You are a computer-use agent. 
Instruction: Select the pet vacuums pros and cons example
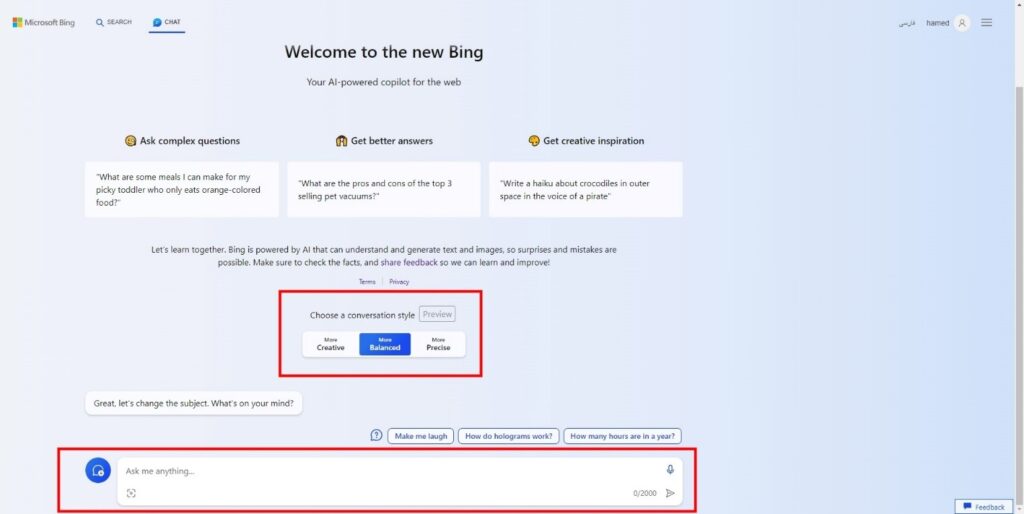(x=384, y=189)
